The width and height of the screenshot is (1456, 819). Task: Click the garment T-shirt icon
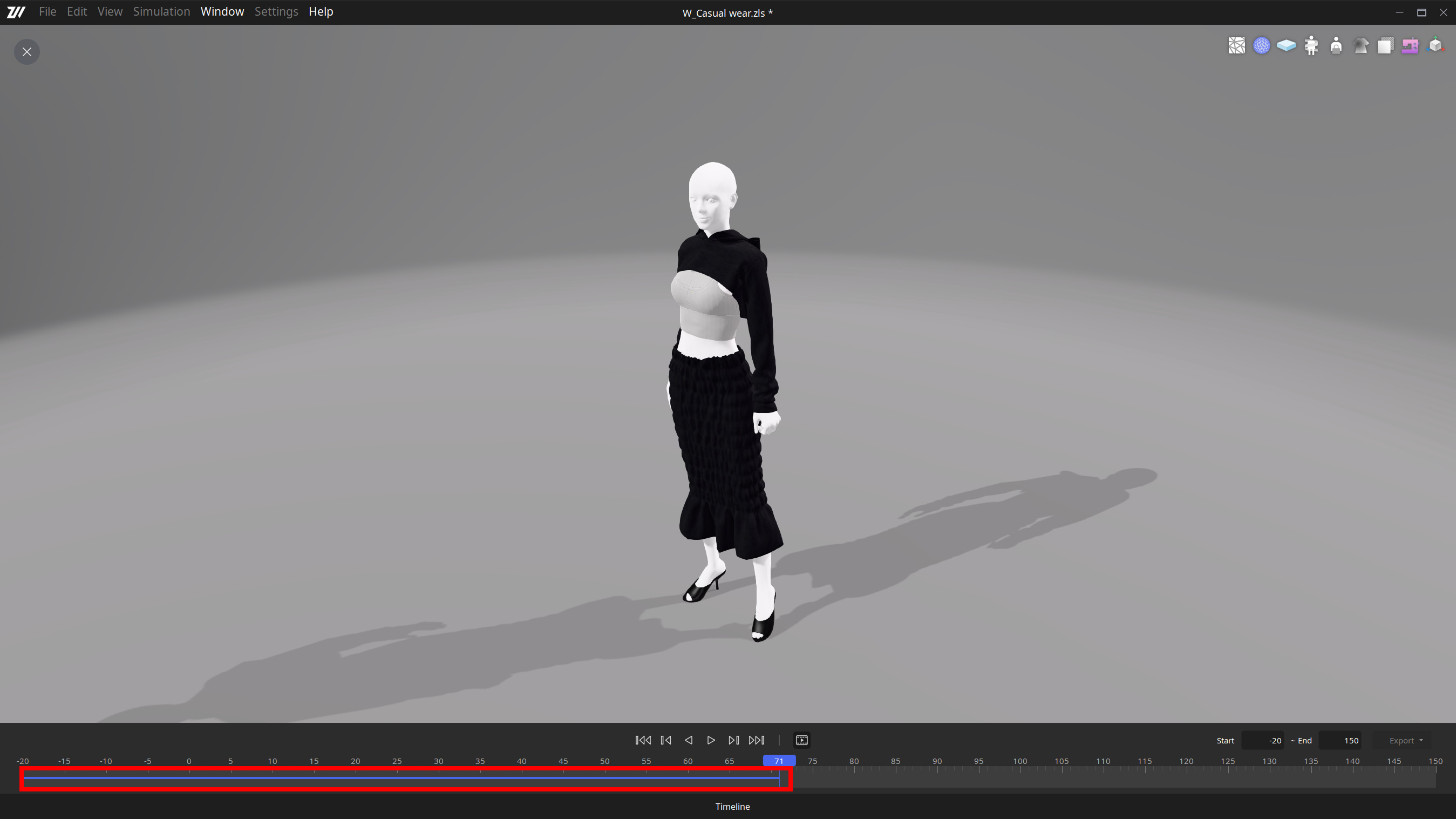[x=1360, y=46]
